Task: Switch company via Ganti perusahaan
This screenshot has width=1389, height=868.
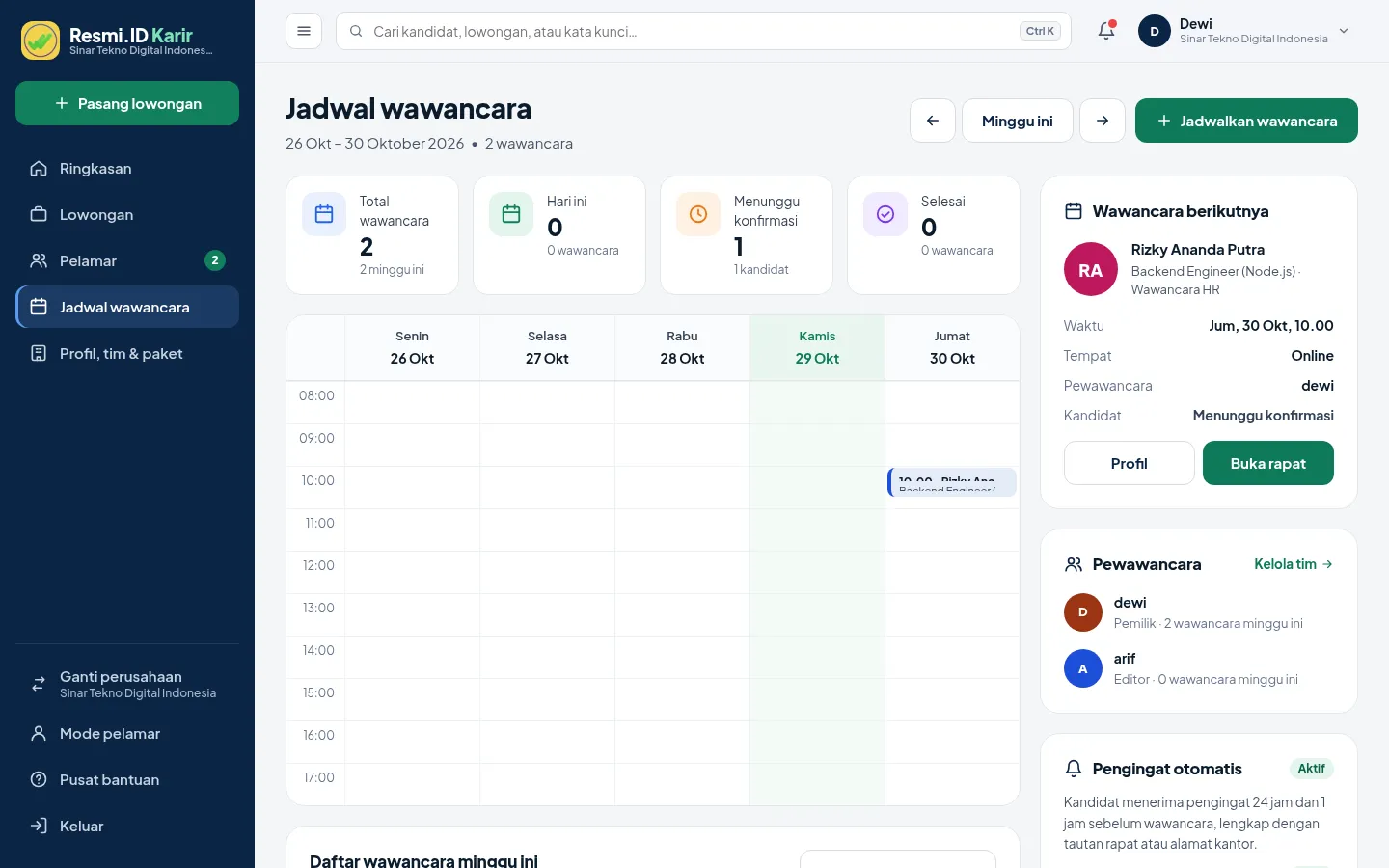Action: point(127,684)
